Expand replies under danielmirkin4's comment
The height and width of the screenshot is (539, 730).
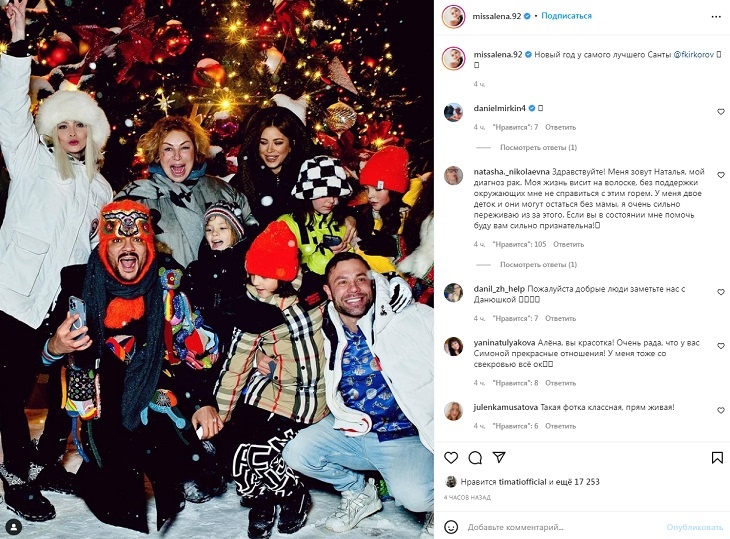pos(538,148)
